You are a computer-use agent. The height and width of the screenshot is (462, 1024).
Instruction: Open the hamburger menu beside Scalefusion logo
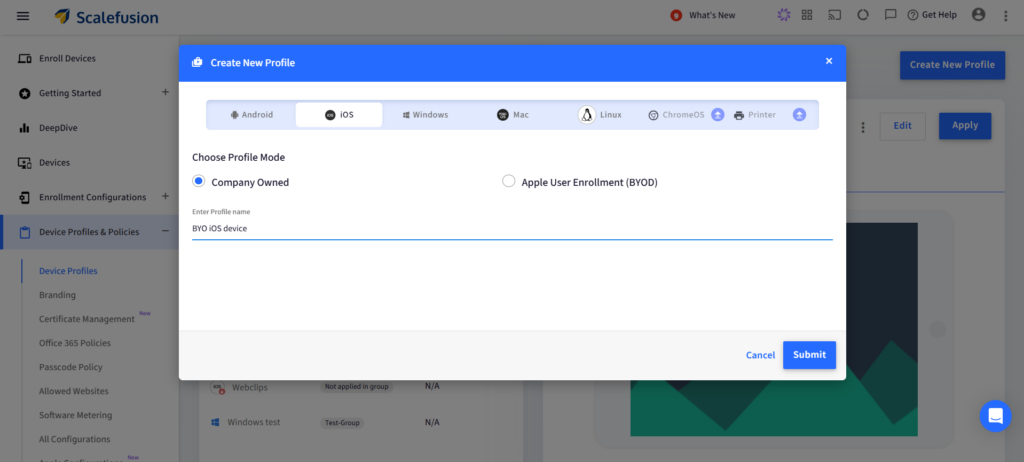(x=23, y=16)
